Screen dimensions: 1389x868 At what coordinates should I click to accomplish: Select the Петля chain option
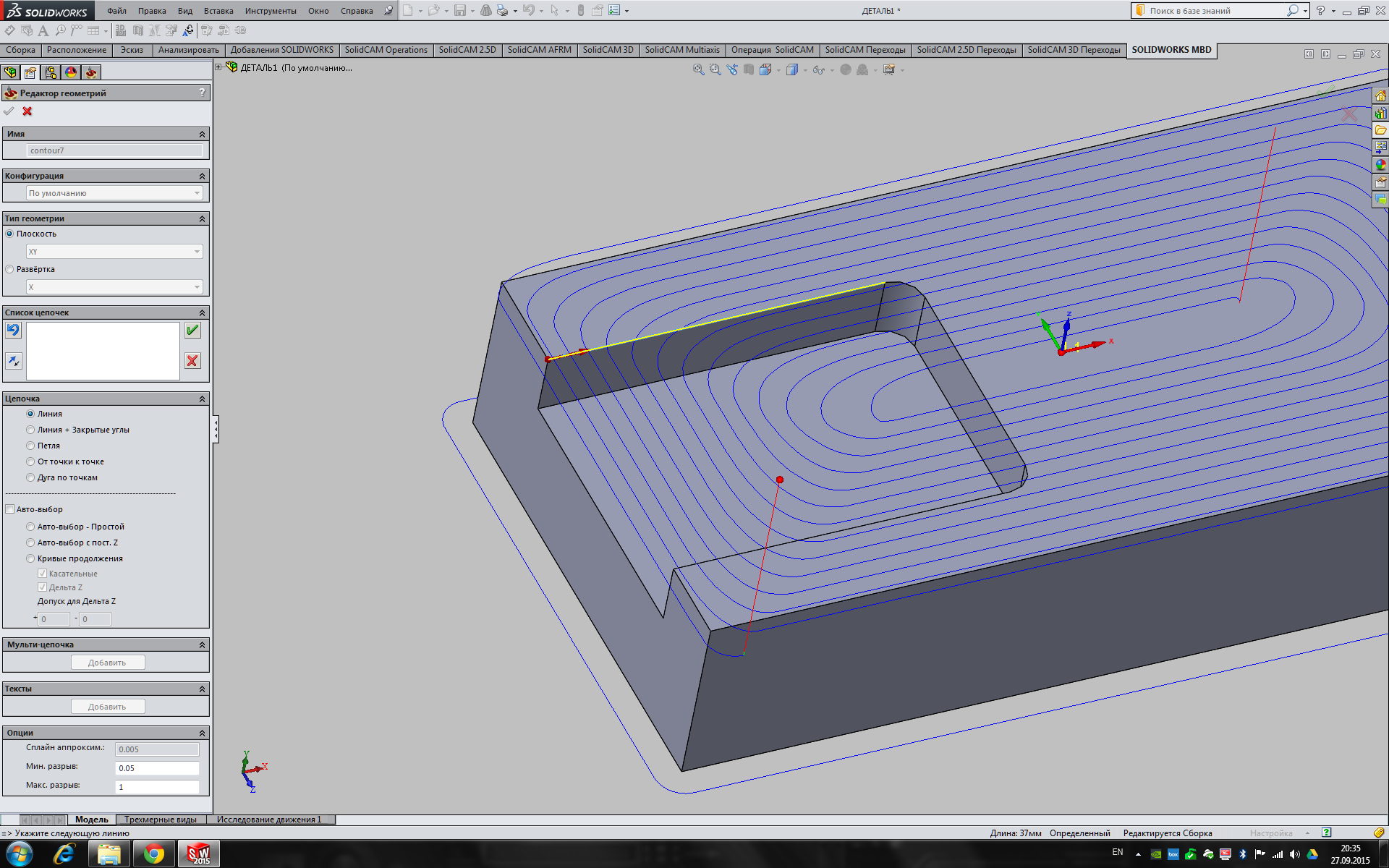tap(30, 446)
